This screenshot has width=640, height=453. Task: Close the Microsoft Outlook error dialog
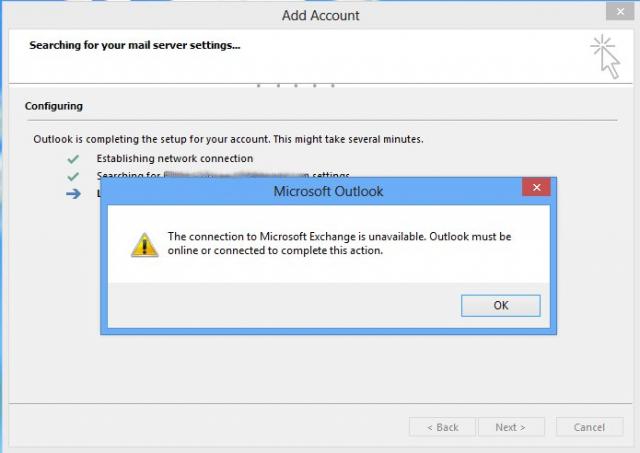(x=536, y=187)
